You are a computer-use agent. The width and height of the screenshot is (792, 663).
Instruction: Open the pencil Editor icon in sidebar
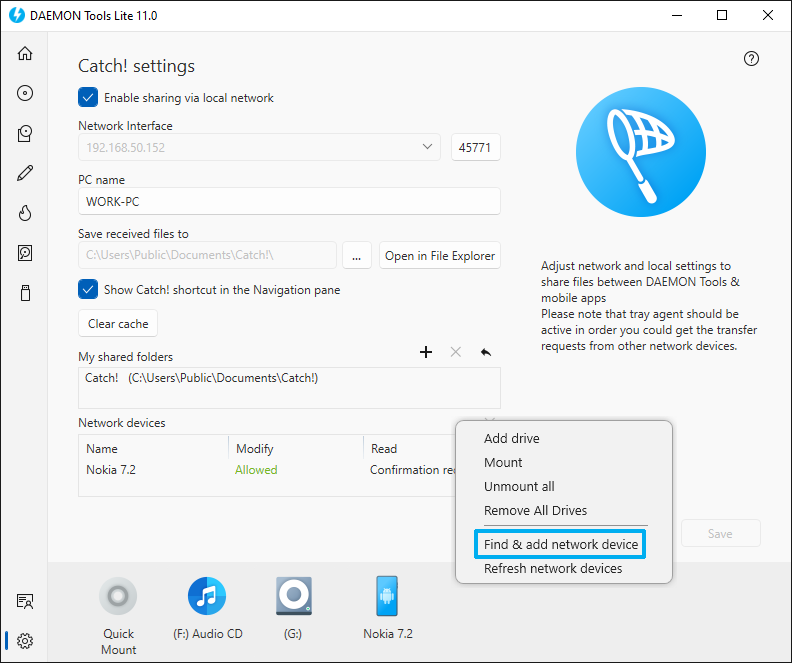pyautogui.click(x=25, y=173)
